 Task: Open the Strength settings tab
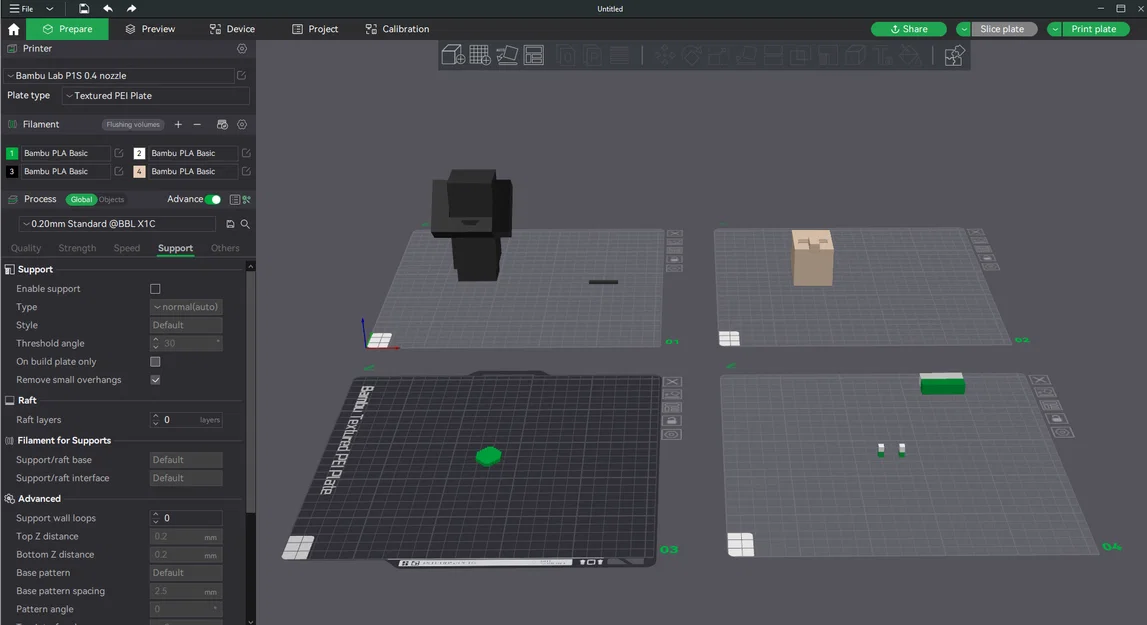click(x=77, y=248)
